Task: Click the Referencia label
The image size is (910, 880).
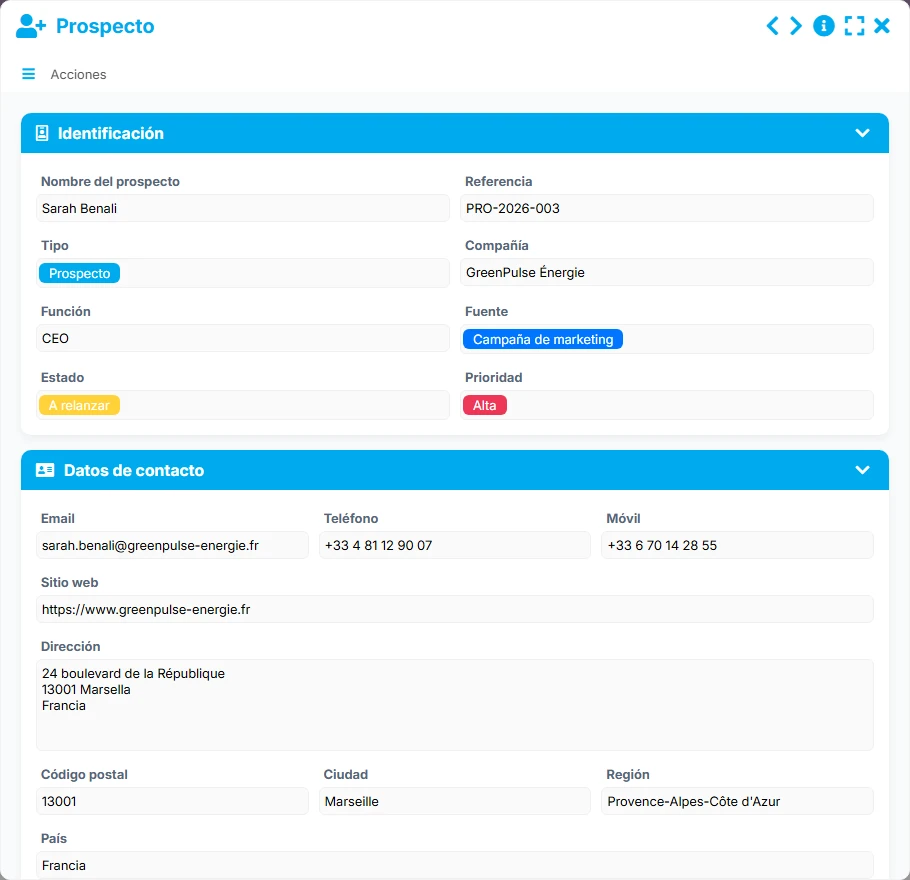Action: (499, 182)
